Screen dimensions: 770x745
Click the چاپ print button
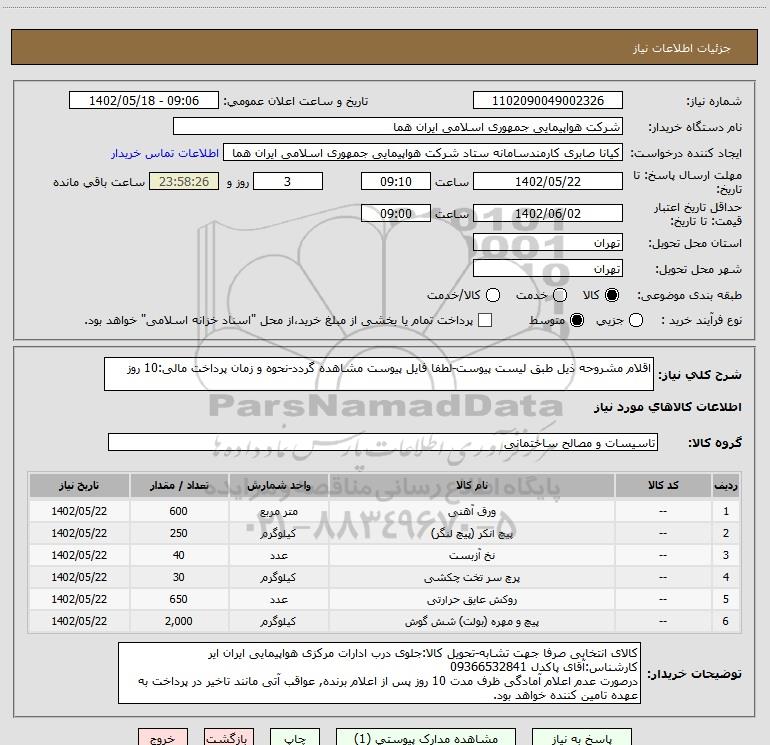pyautogui.click(x=293, y=737)
